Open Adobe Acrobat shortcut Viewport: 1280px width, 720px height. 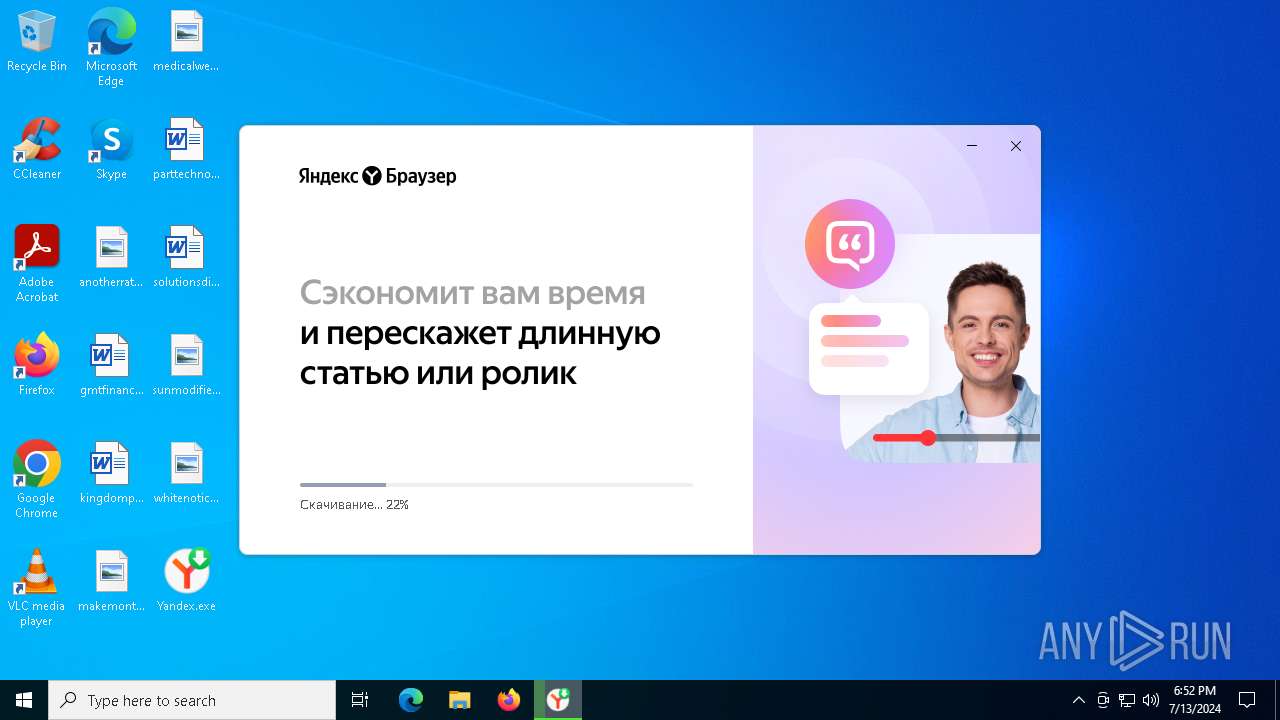[37, 264]
